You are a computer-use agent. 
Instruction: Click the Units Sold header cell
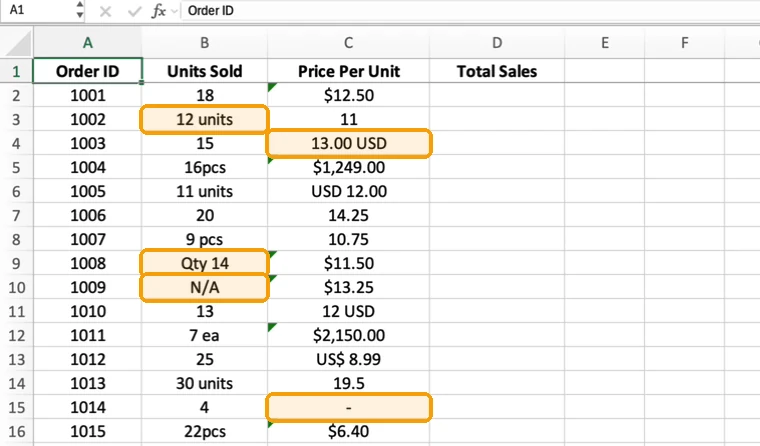pos(205,71)
